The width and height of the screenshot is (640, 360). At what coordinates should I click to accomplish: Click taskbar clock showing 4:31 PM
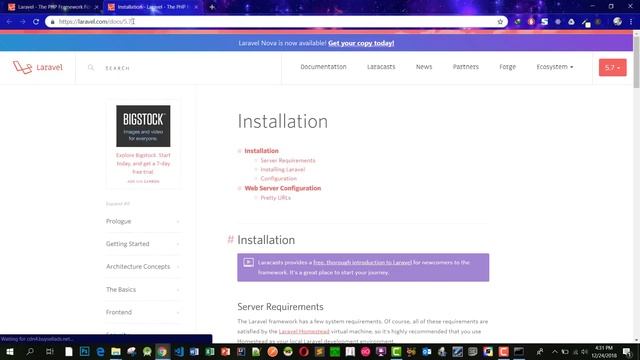pyautogui.click(x=604, y=351)
